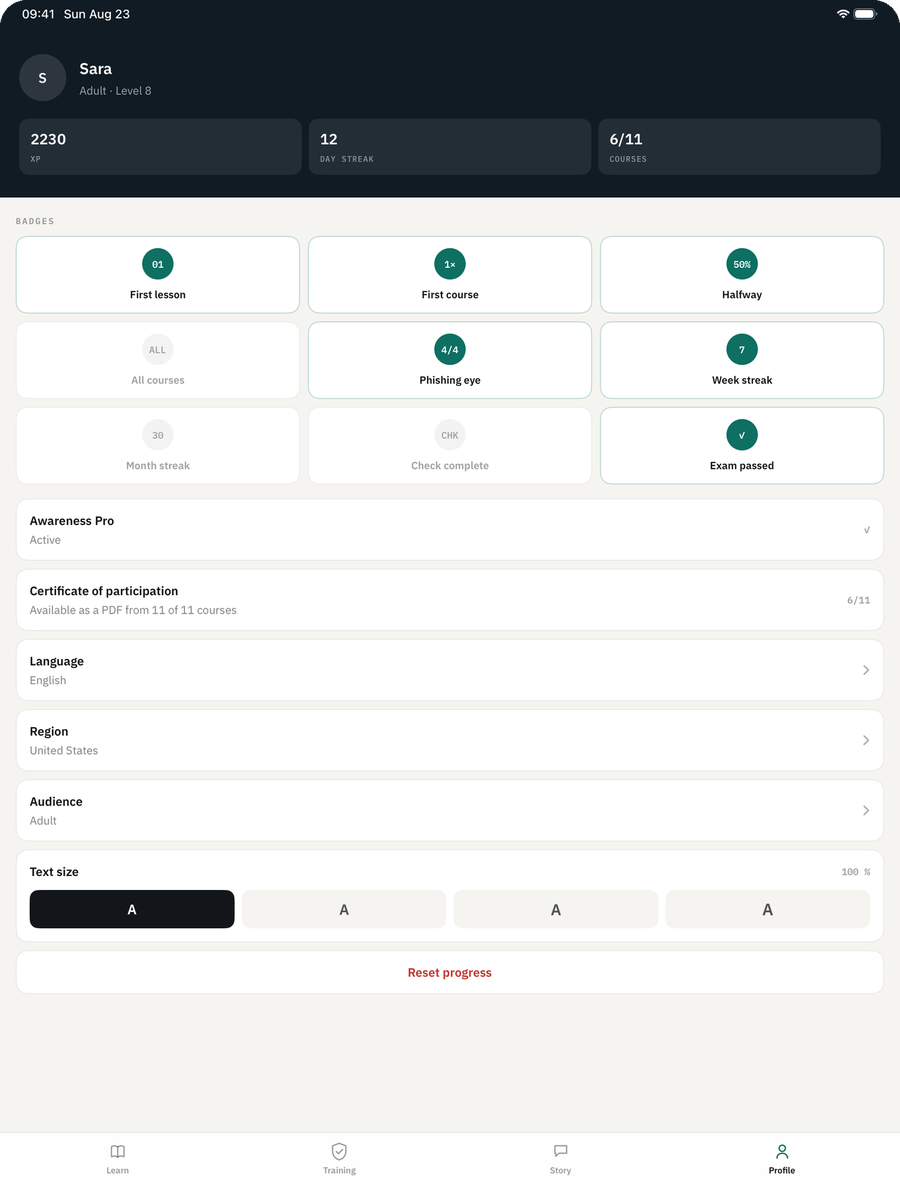Viewport: 900px width, 1200px height.
Task: Tap the 2230 XP stat card
Action: (x=160, y=147)
